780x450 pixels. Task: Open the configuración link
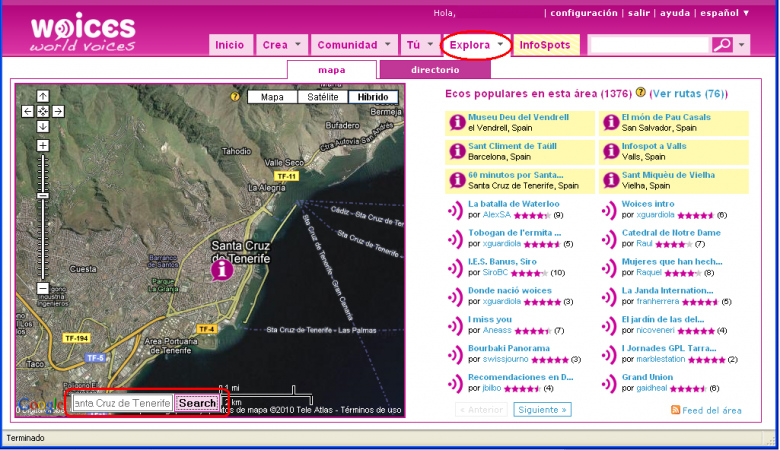[x=584, y=13]
